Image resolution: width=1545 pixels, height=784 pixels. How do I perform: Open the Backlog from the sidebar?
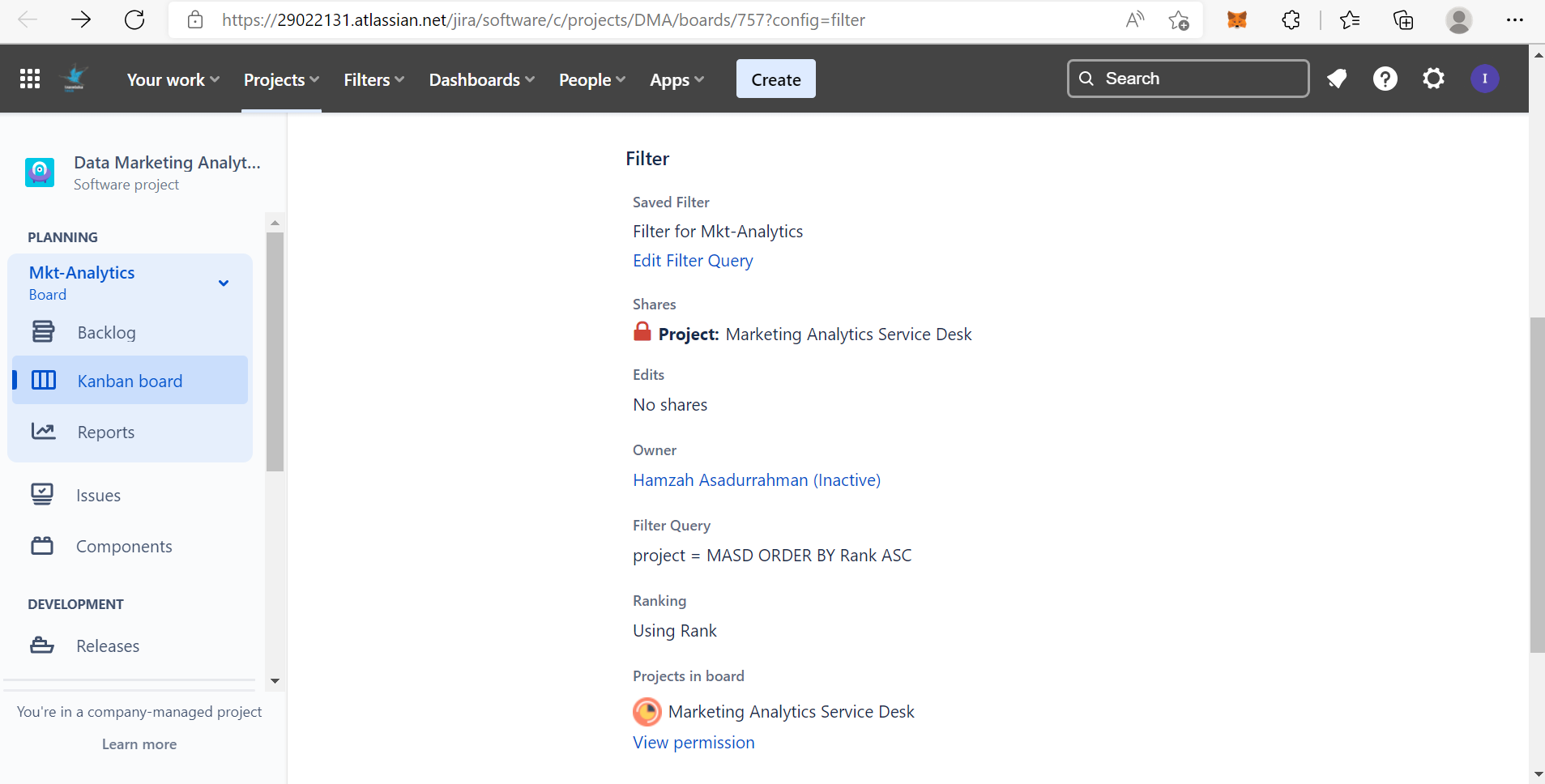(106, 332)
